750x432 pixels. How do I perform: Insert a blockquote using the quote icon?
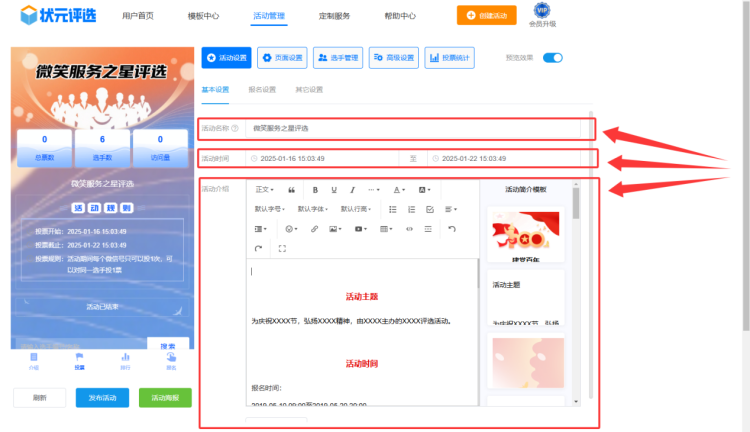tap(291, 190)
